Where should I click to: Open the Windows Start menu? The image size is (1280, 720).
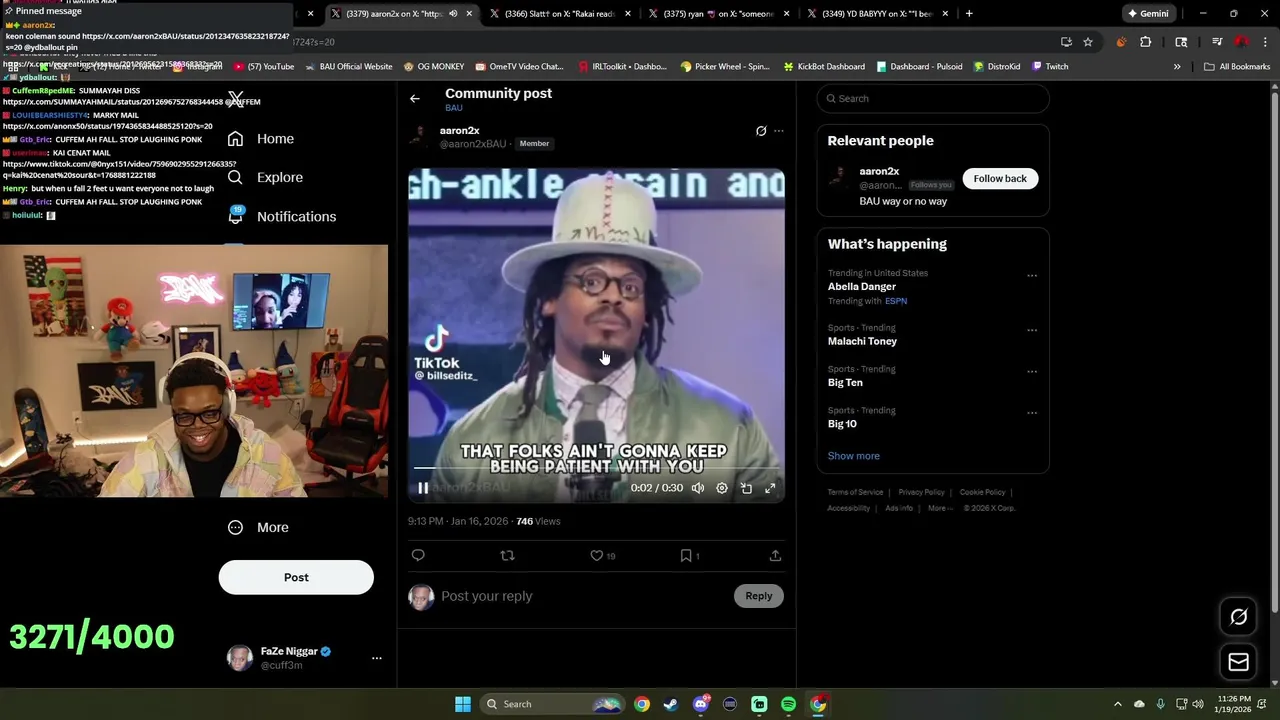[x=463, y=704]
